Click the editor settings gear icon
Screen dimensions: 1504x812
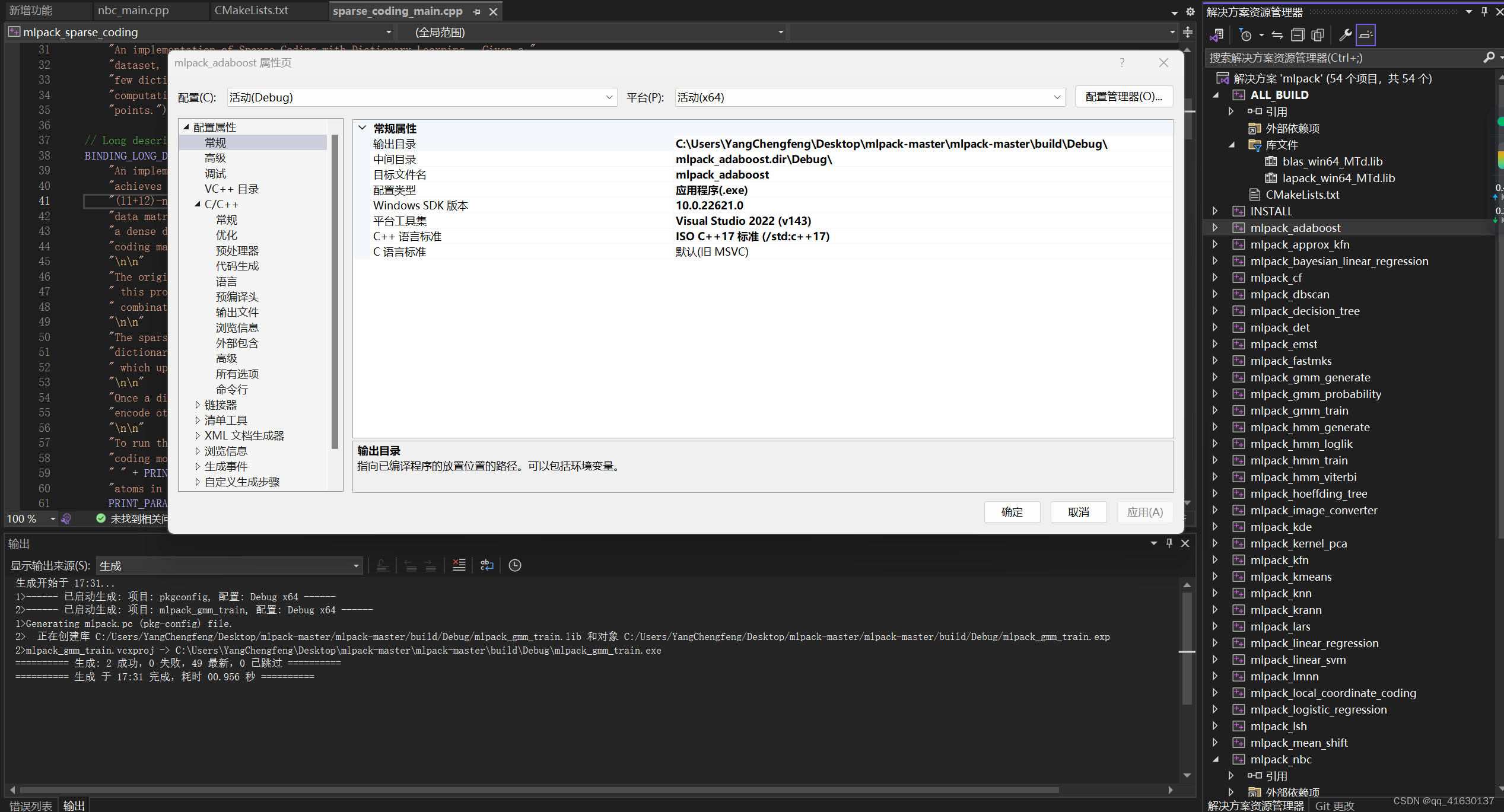[x=1190, y=11]
